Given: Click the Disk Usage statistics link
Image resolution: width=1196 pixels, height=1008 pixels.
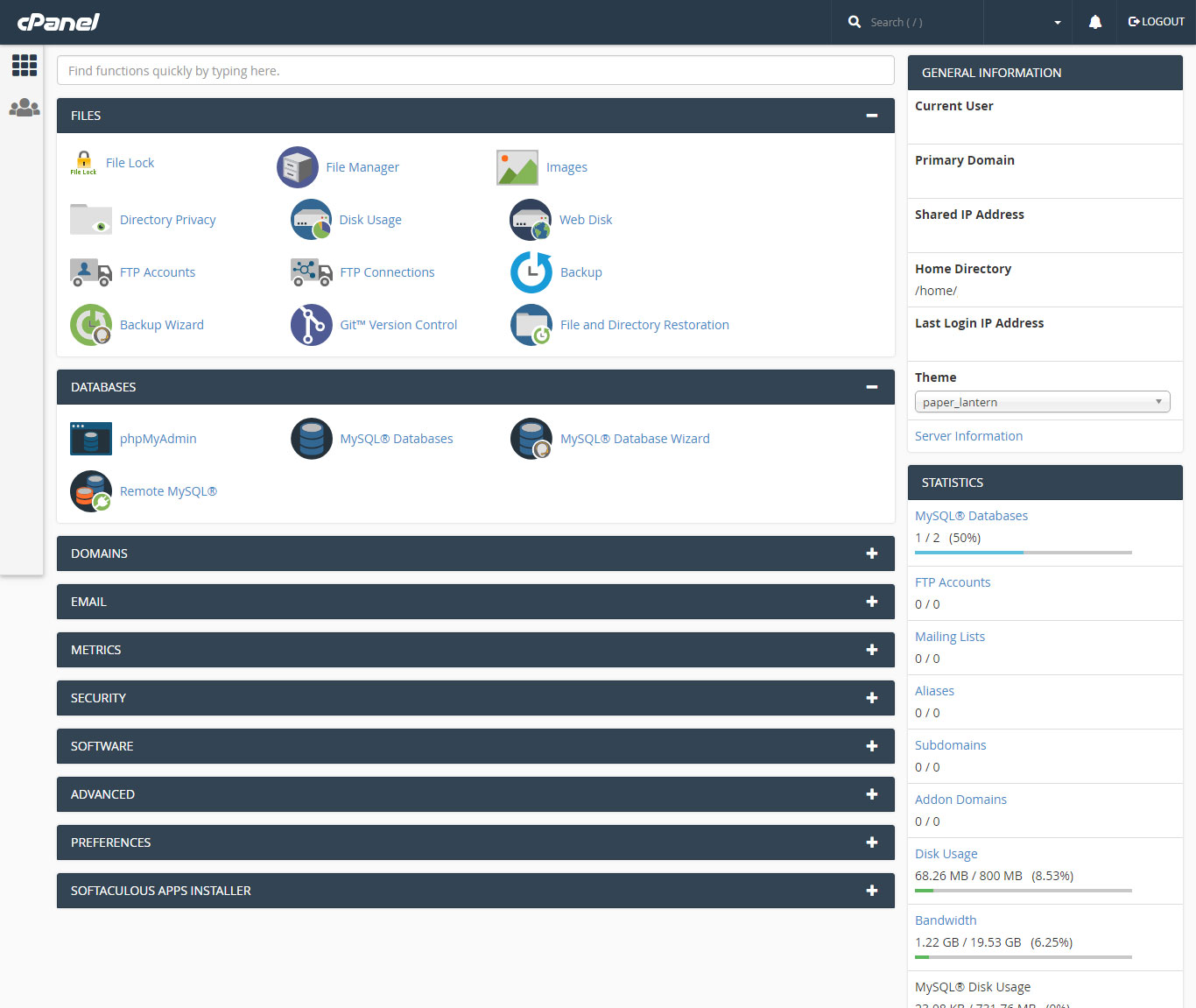Looking at the screenshot, I should coord(946,854).
